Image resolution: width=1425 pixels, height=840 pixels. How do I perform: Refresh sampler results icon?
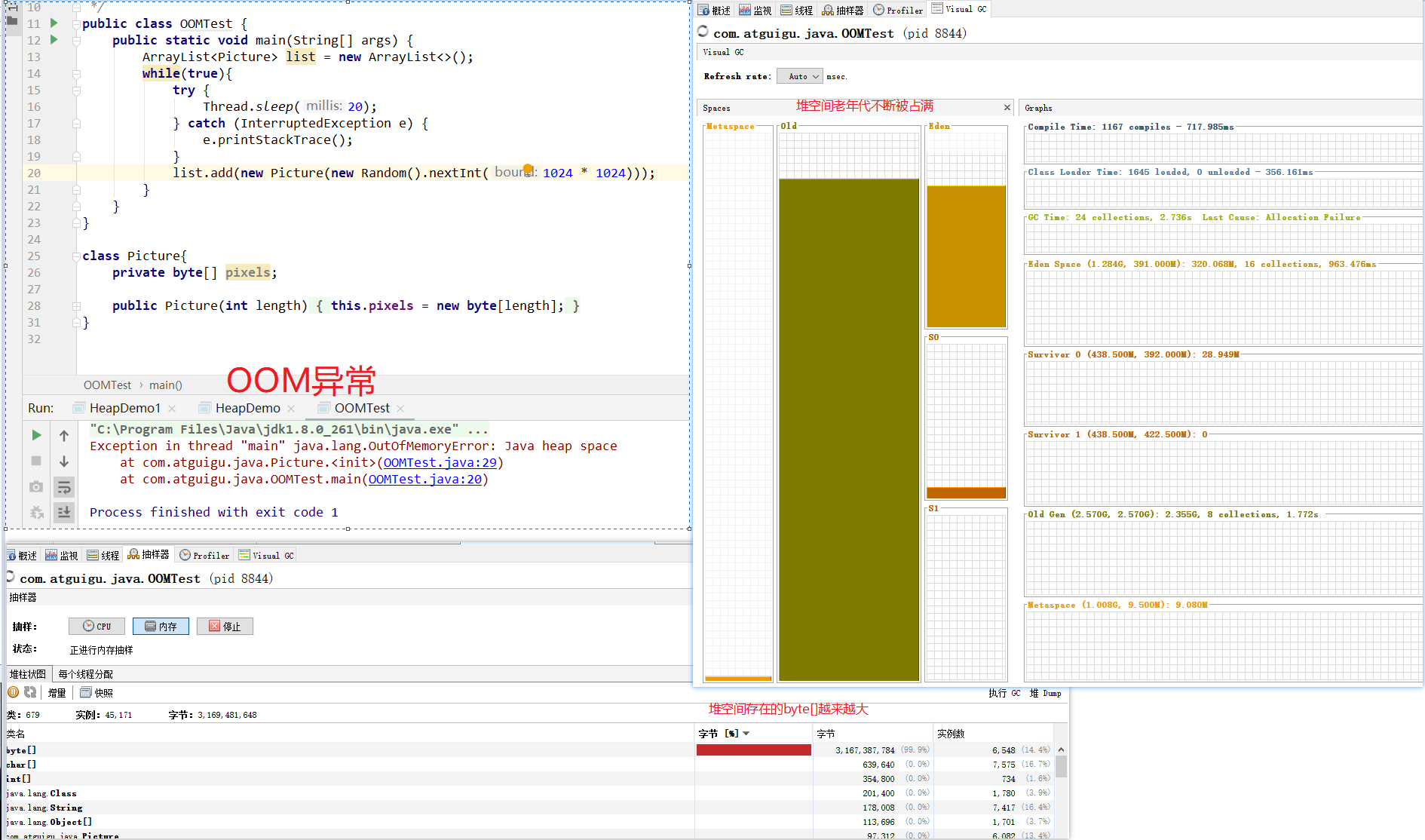click(x=30, y=691)
